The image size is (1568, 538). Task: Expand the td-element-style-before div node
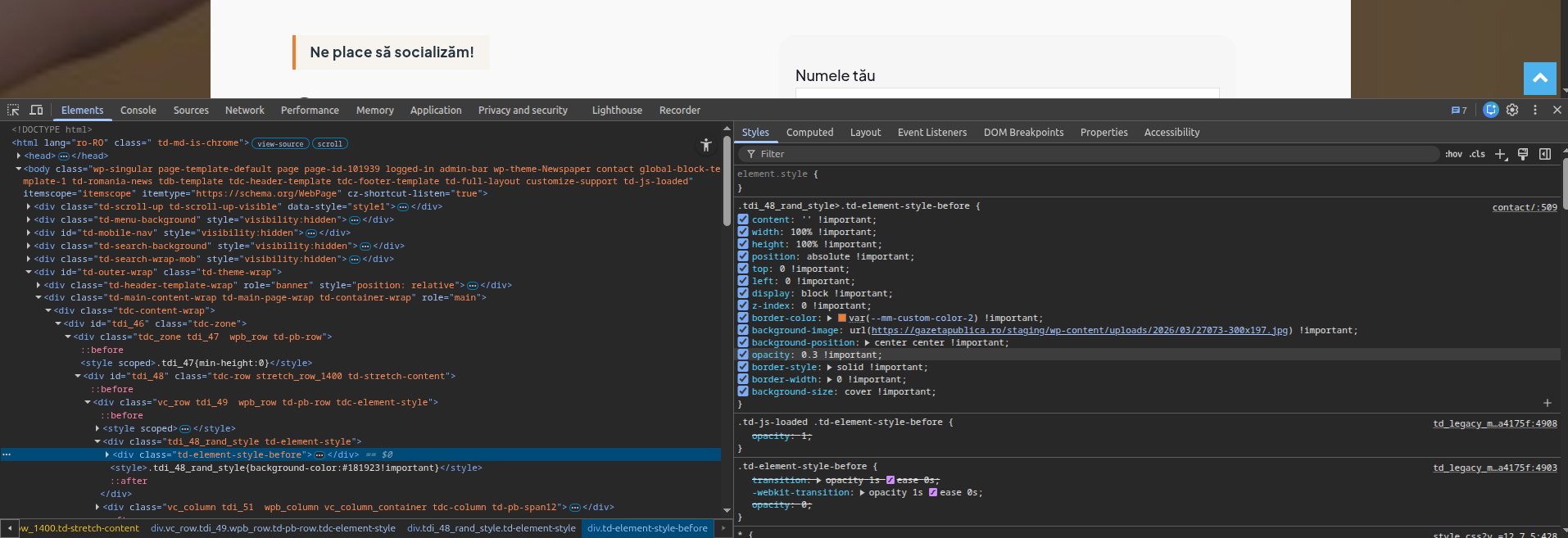[x=107, y=454]
